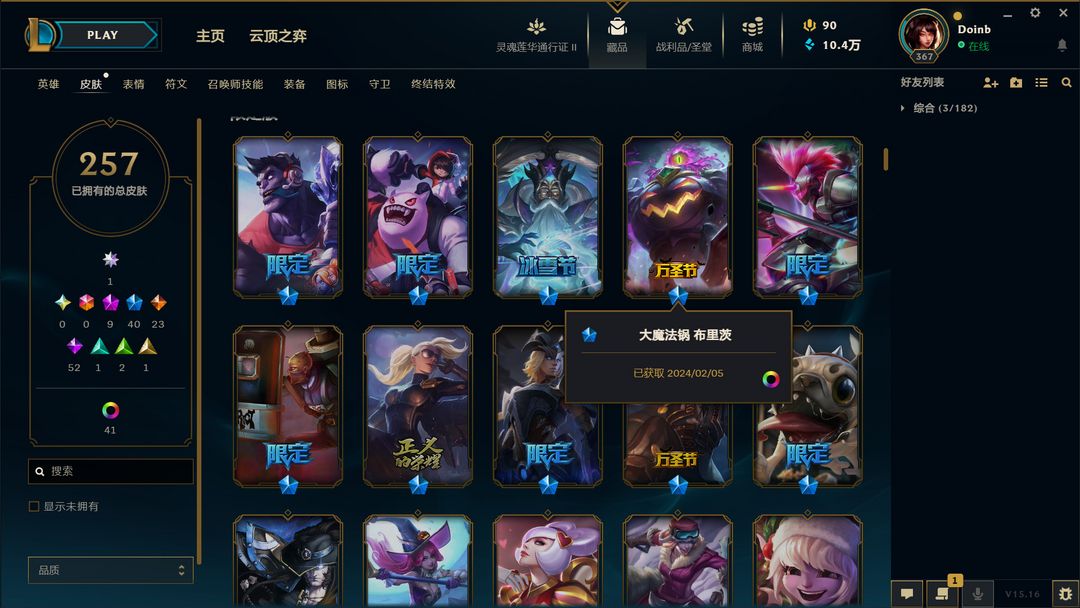Click the friends list search icon
Image resolution: width=1080 pixels, height=608 pixels.
point(1066,83)
